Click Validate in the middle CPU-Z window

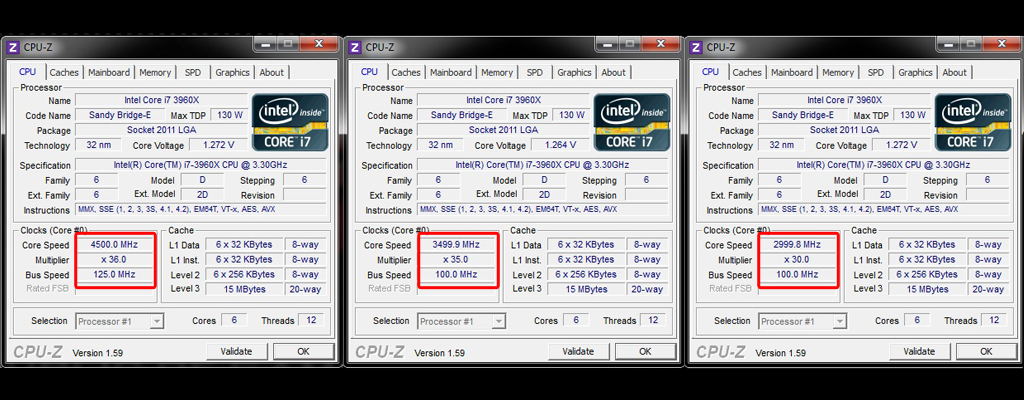tap(579, 352)
